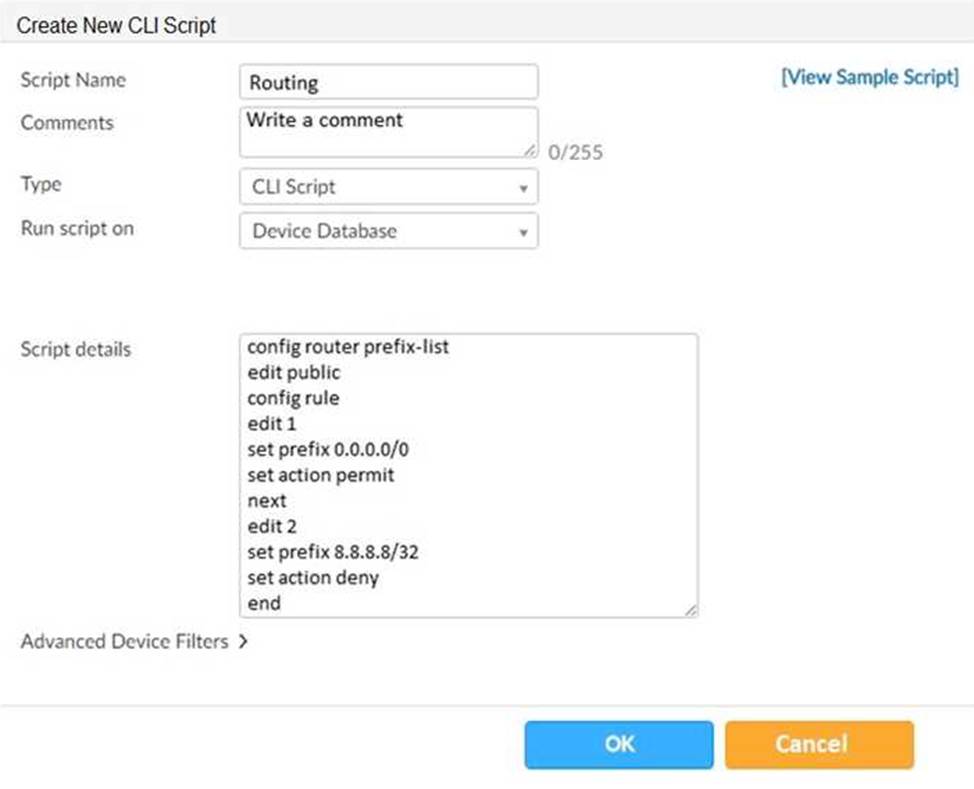Open the View Sample Script link
Image resolution: width=974 pixels, height=789 pixels.
coord(870,77)
